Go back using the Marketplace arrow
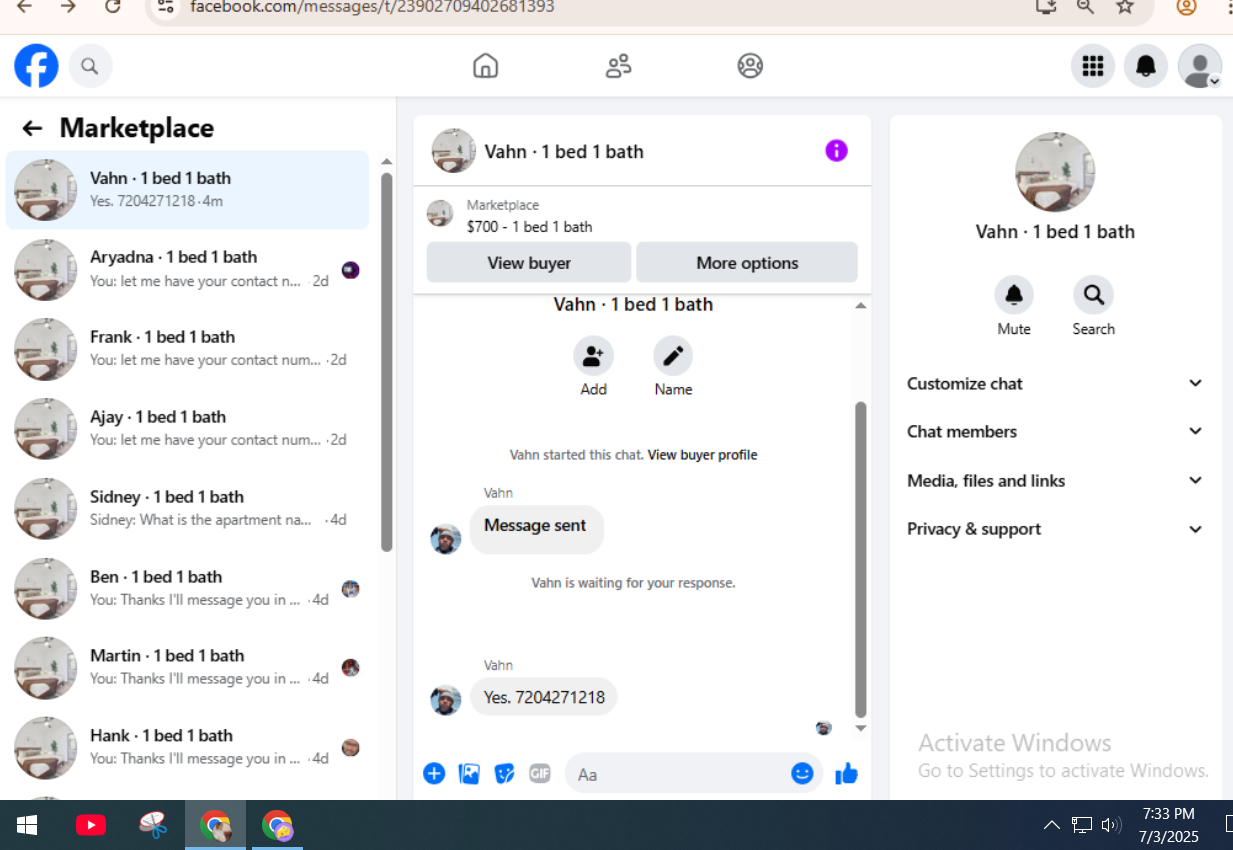The width and height of the screenshot is (1233, 850). (x=32, y=128)
